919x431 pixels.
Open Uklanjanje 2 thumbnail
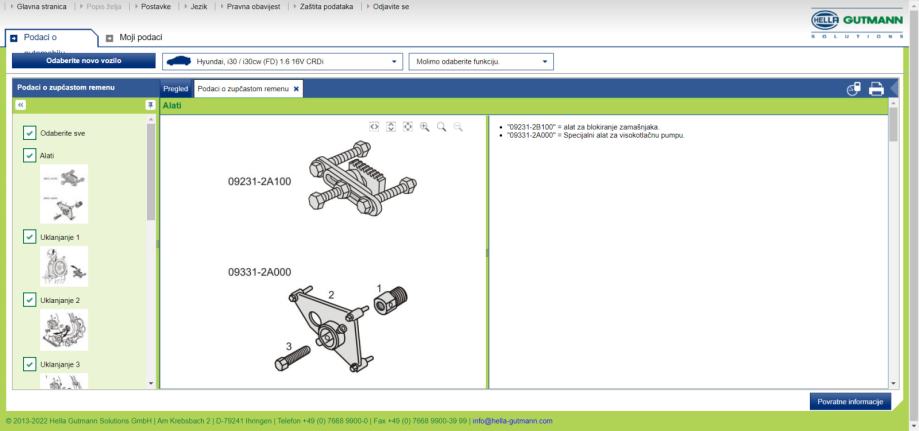(64, 330)
